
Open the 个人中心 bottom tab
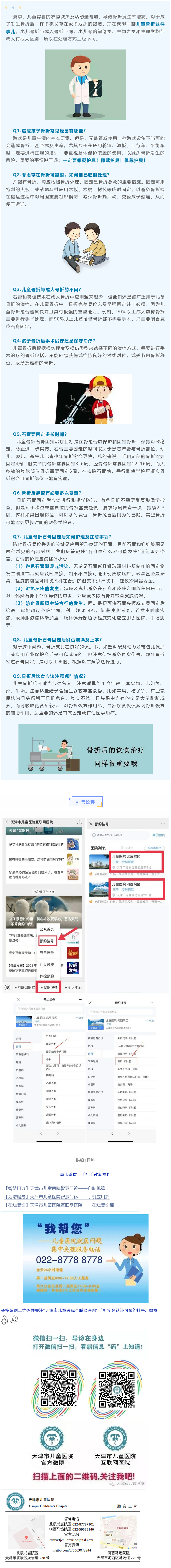[x=73, y=987]
